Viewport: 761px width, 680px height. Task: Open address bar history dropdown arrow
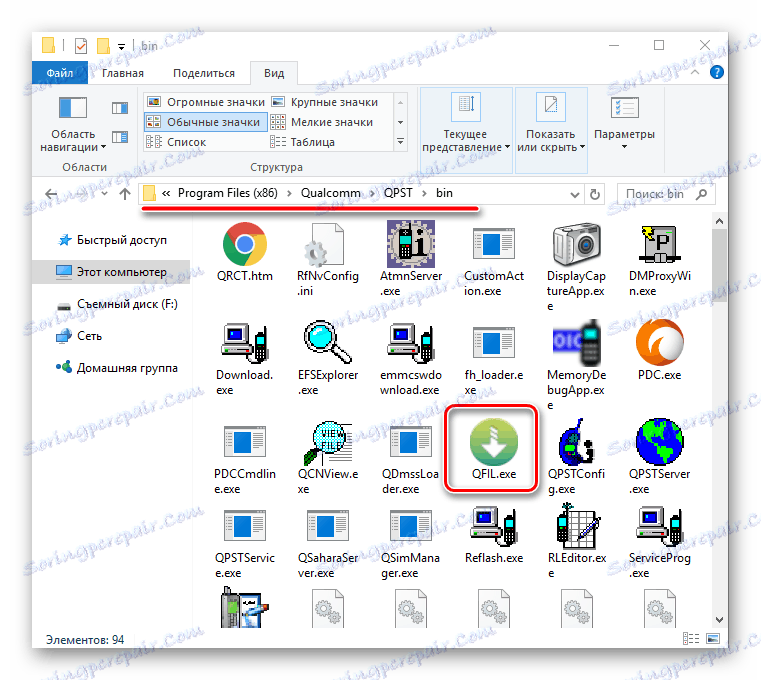tap(575, 195)
